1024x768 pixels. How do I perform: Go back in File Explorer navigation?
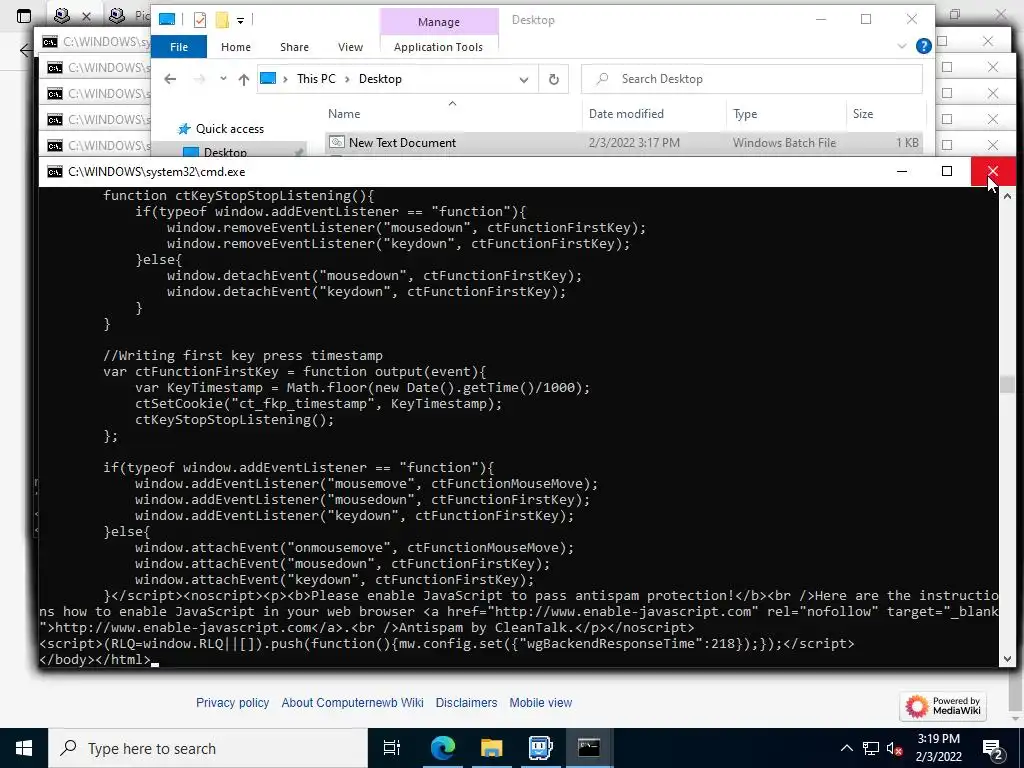tap(170, 79)
